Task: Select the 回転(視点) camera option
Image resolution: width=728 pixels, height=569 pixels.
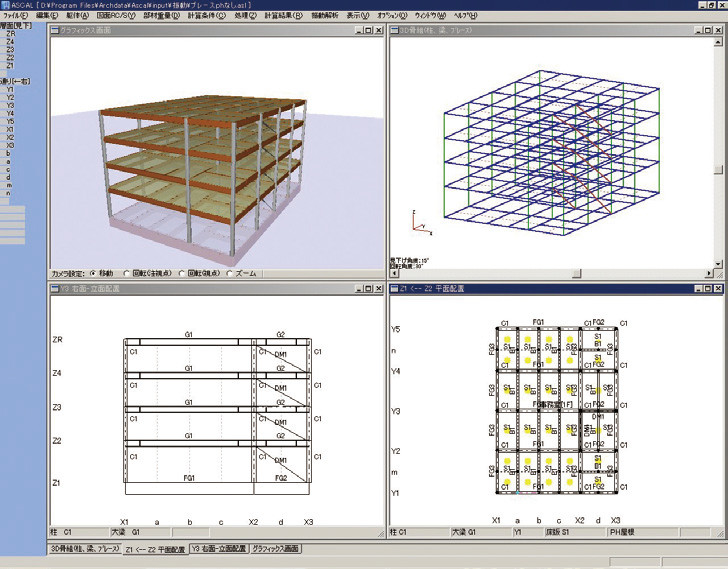Action: [x=179, y=272]
